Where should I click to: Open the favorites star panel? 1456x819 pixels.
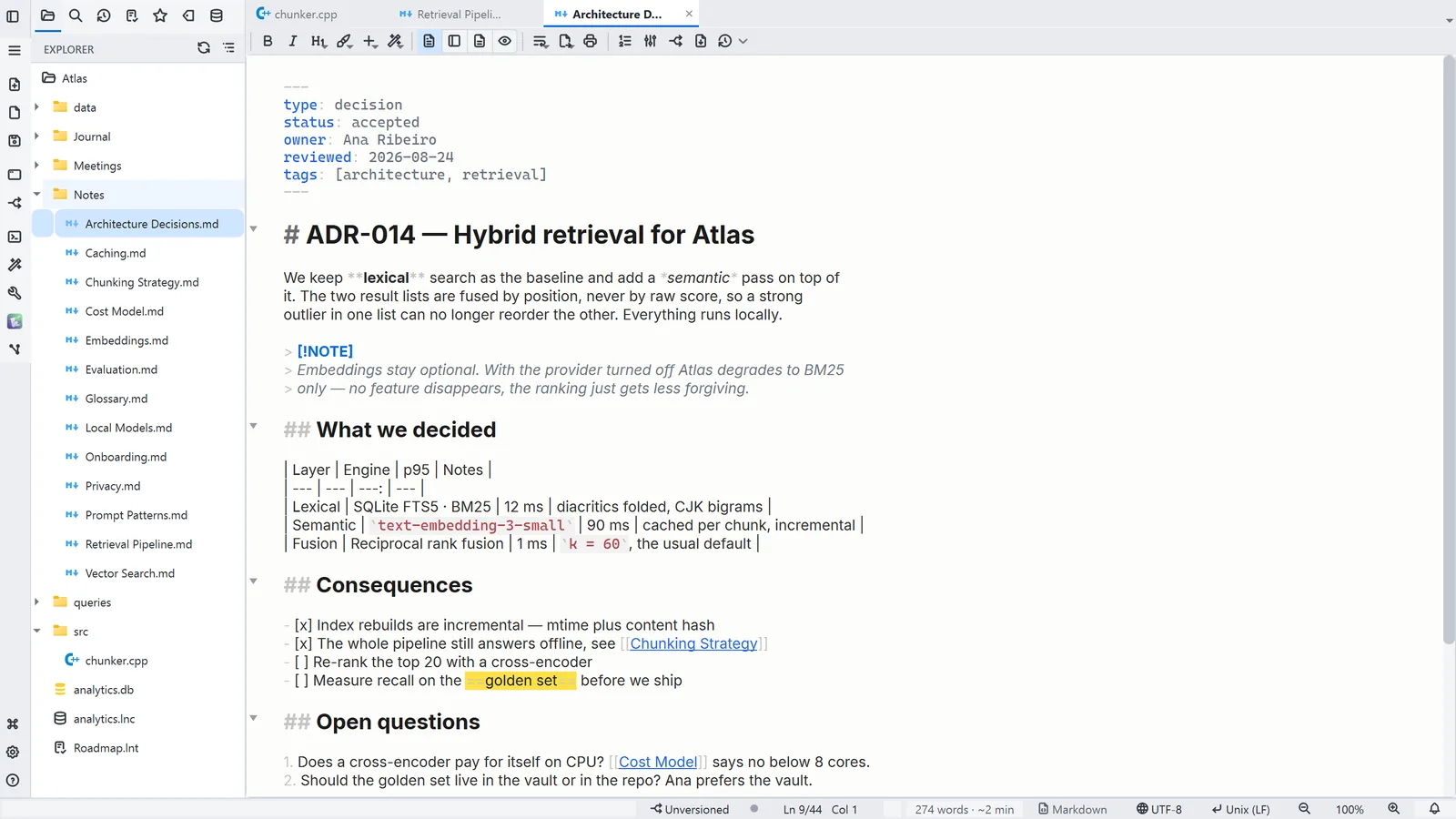tap(160, 15)
